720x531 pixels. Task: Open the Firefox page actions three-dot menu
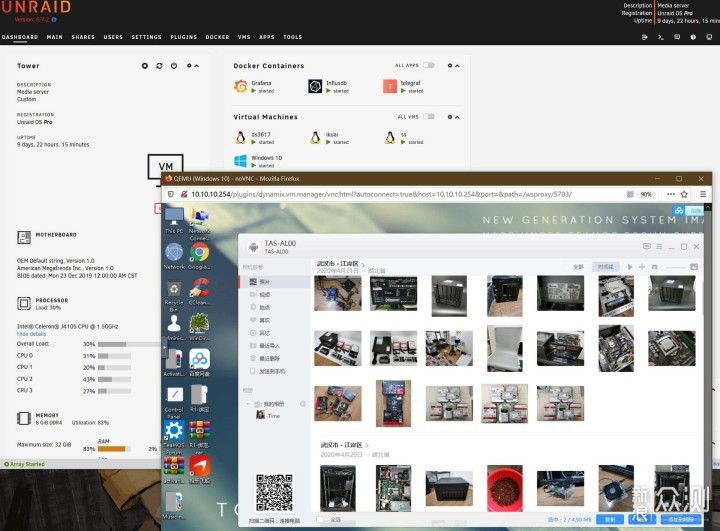coord(670,194)
